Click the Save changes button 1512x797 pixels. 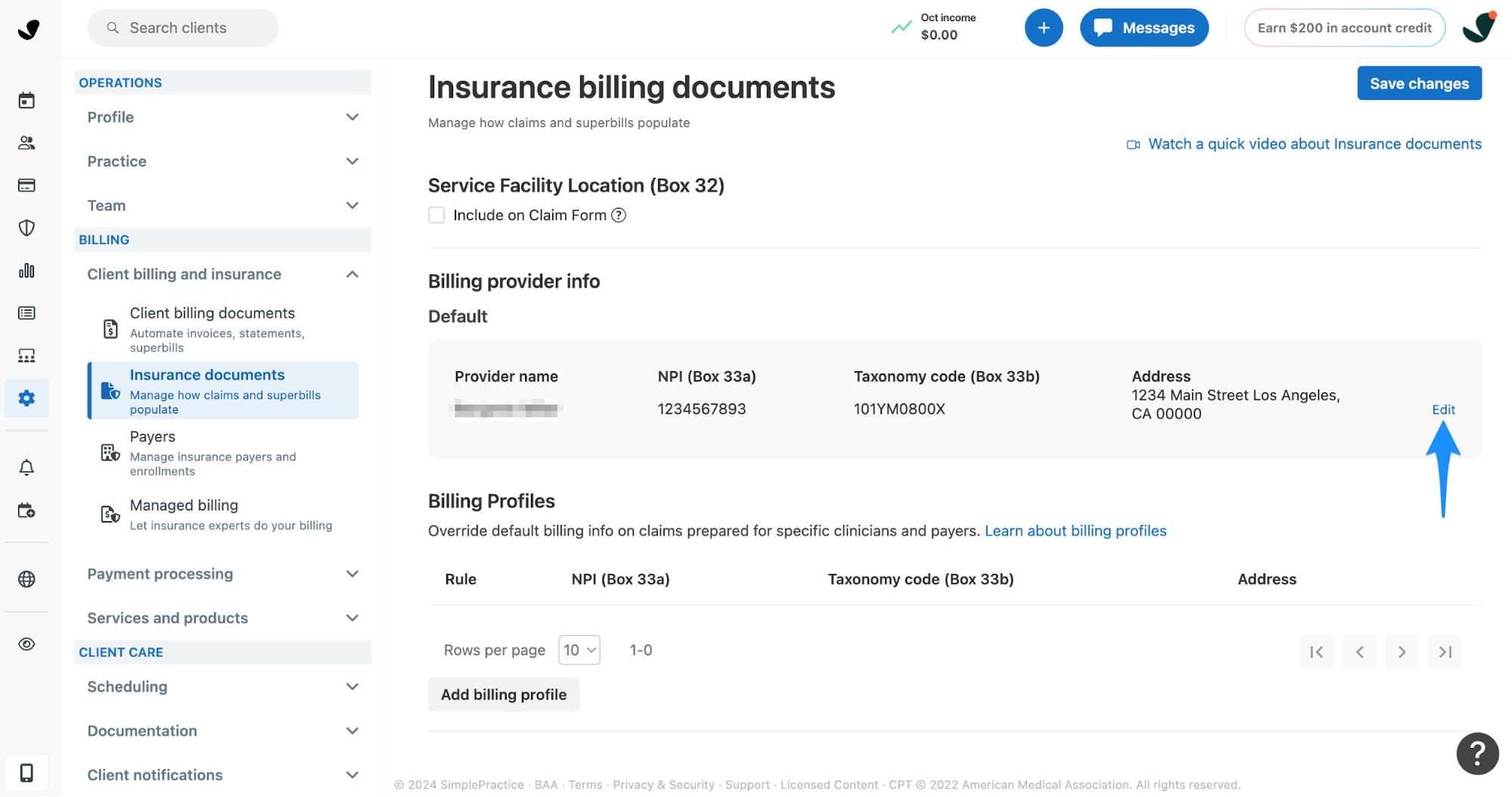click(1418, 84)
